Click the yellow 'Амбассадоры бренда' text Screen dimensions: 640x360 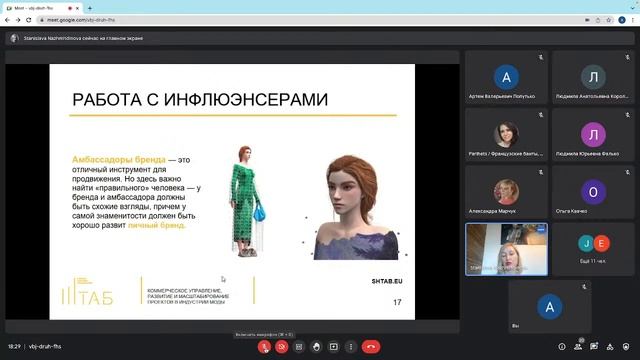[119, 160]
